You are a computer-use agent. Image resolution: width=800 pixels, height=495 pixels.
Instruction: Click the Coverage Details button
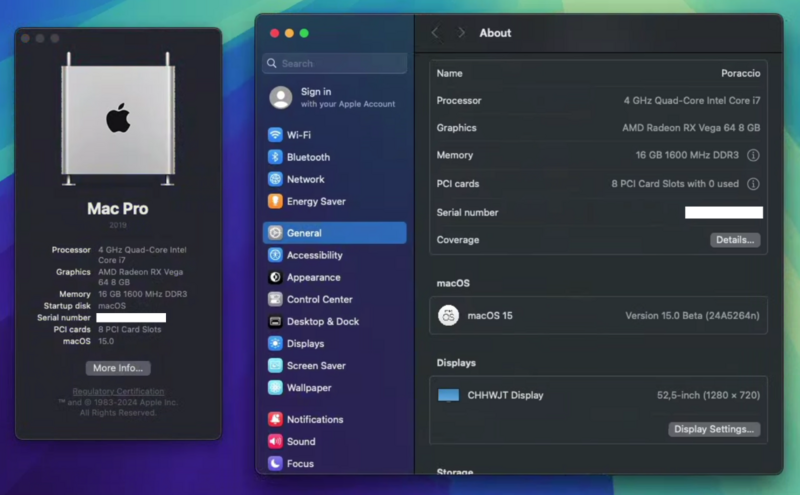coord(735,240)
